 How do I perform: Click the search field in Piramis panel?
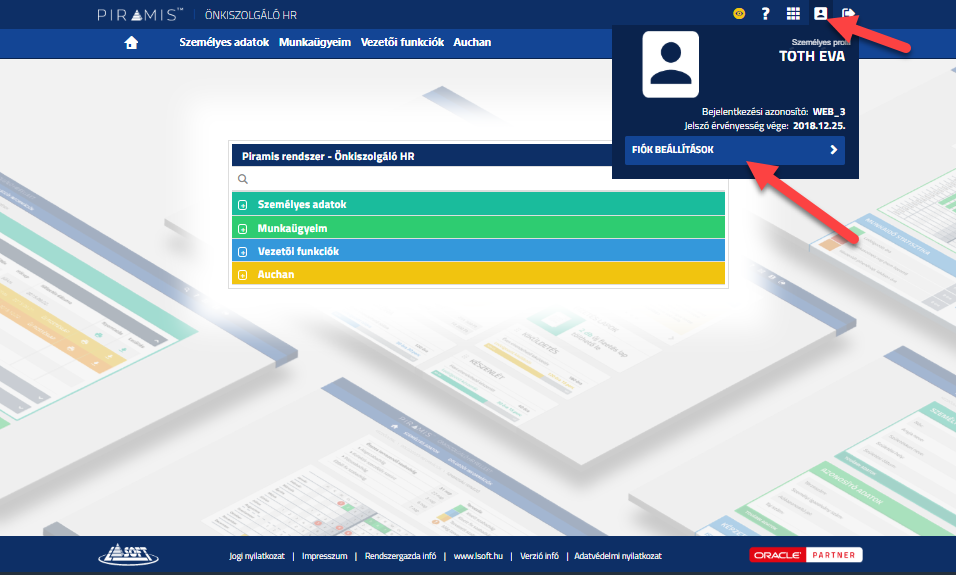coord(480,179)
